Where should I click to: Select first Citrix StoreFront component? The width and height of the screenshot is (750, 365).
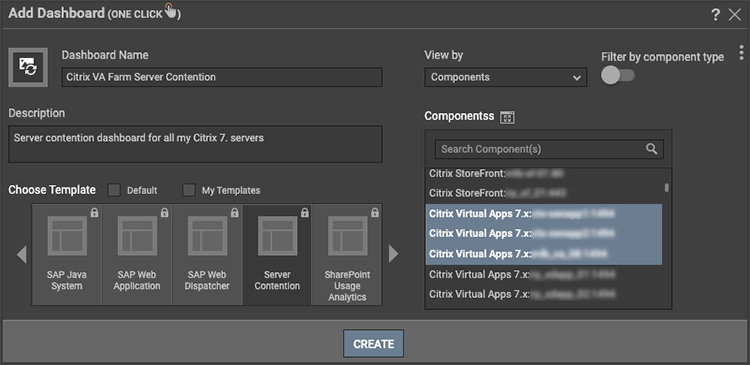(544, 173)
